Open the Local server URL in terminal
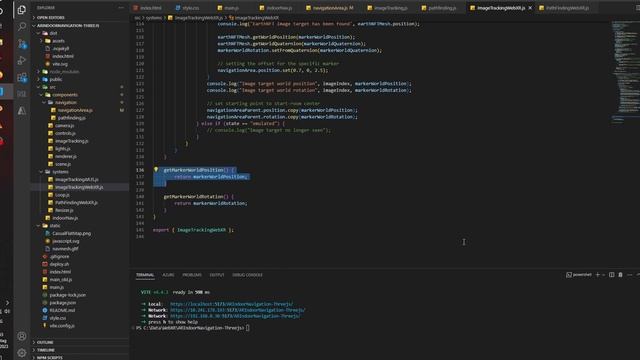This screenshot has width=640, height=360. [x=231, y=304]
